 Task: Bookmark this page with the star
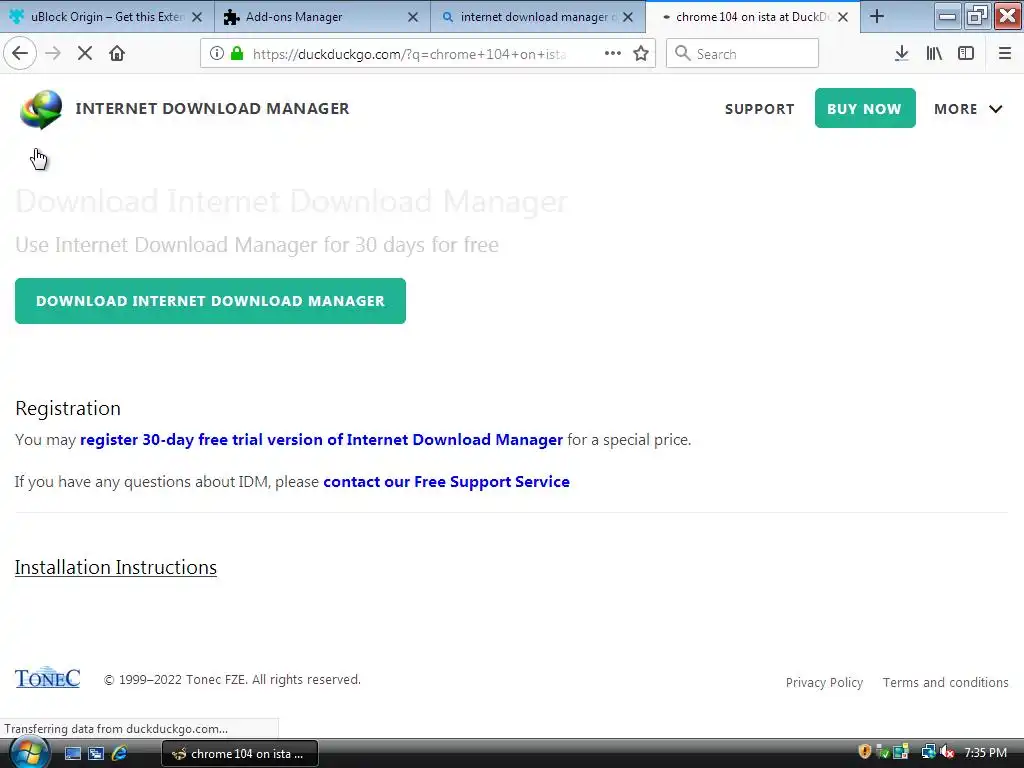coord(641,53)
